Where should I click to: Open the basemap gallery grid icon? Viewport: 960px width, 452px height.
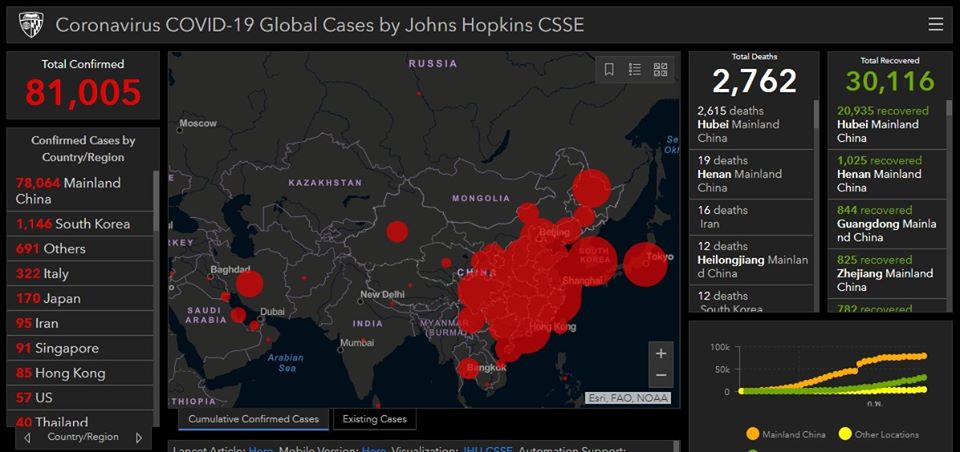coord(660,69)
